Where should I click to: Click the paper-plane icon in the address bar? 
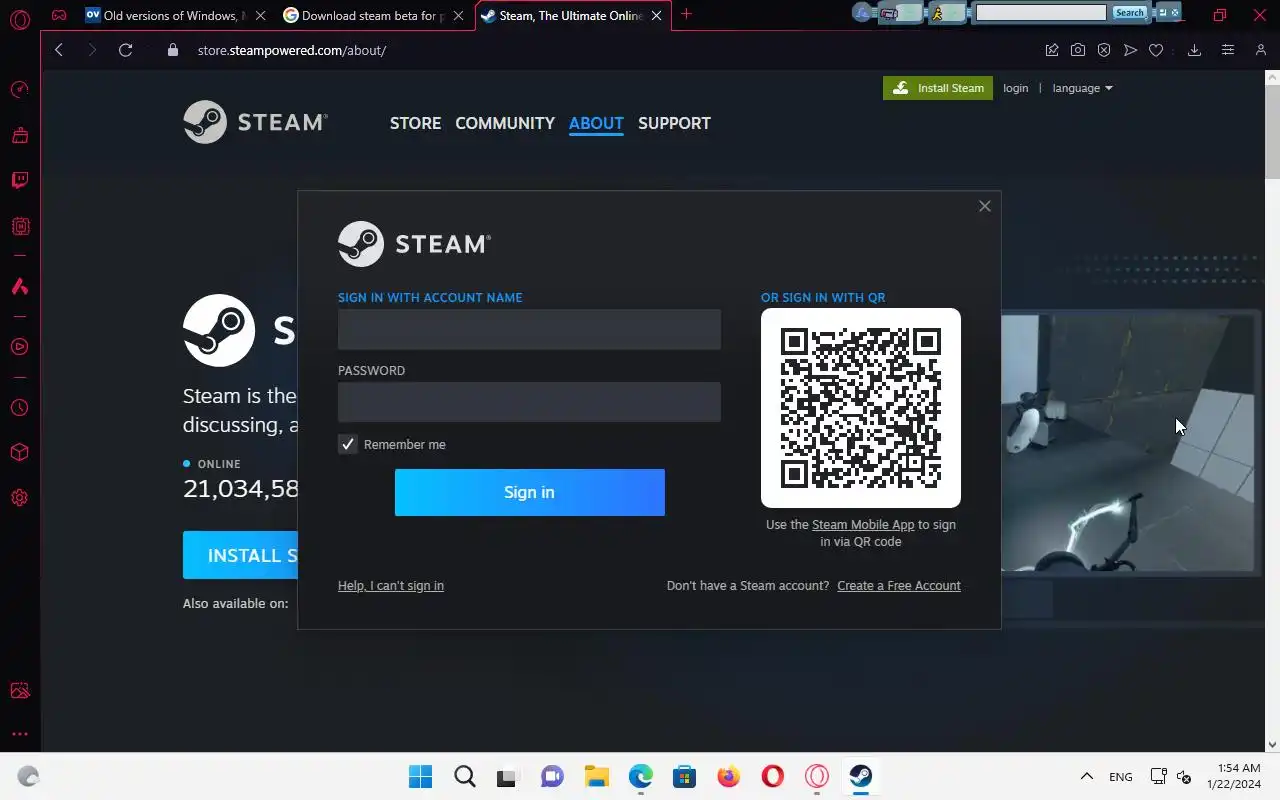[x=1130, y=50]
